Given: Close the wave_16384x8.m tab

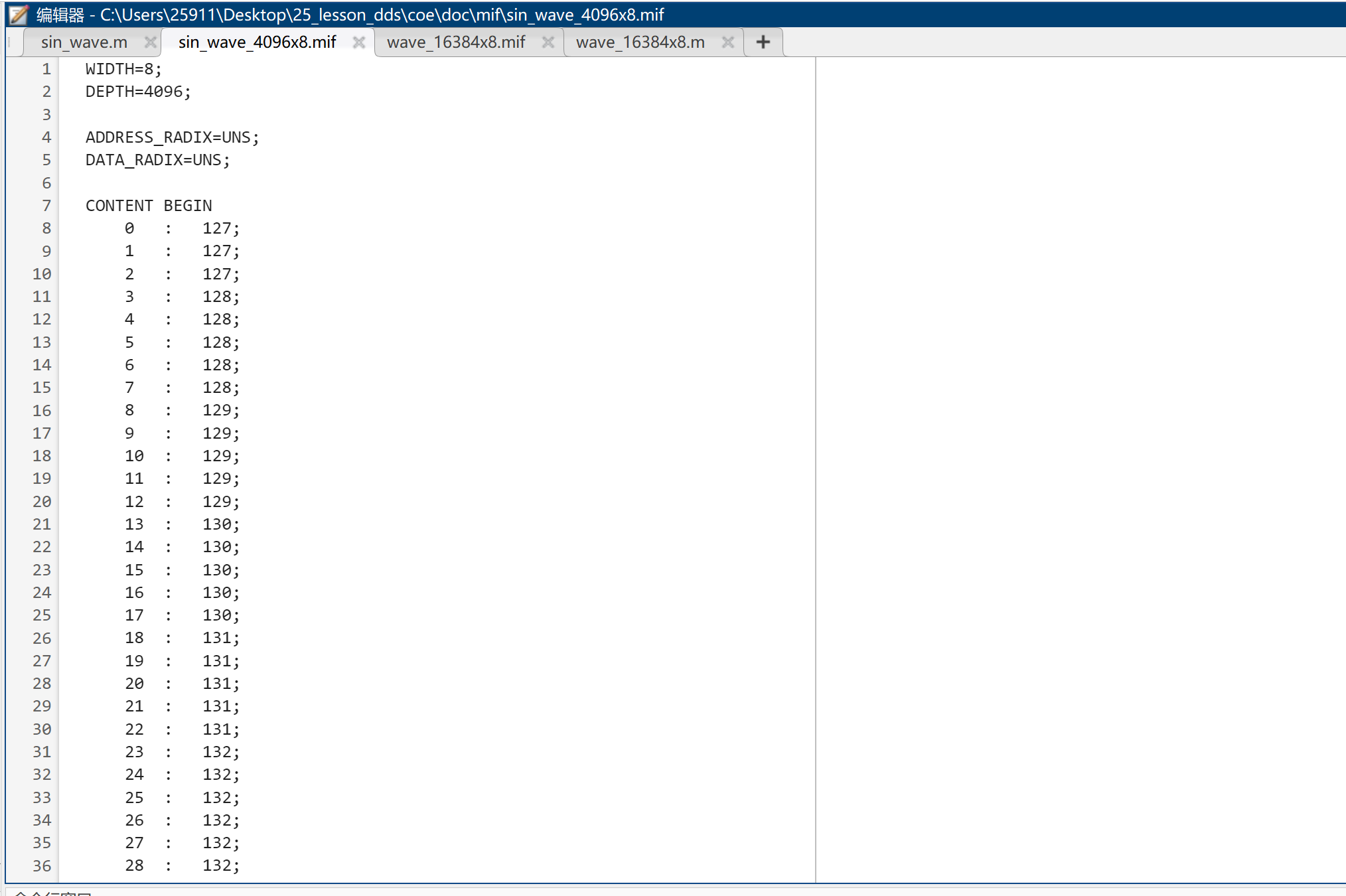Looking at the screenshot, I should click(728, 42).
